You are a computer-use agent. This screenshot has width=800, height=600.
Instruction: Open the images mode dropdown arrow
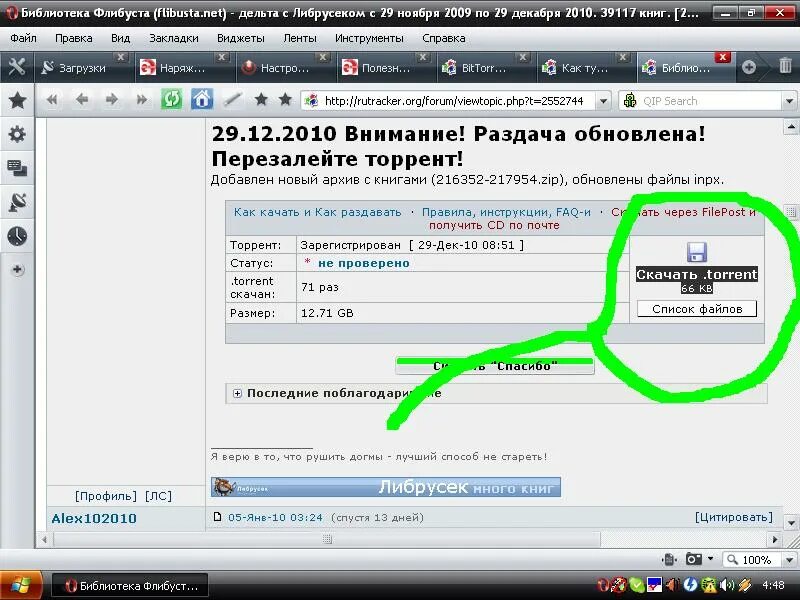pyautogui.click(x=710, y=559)
